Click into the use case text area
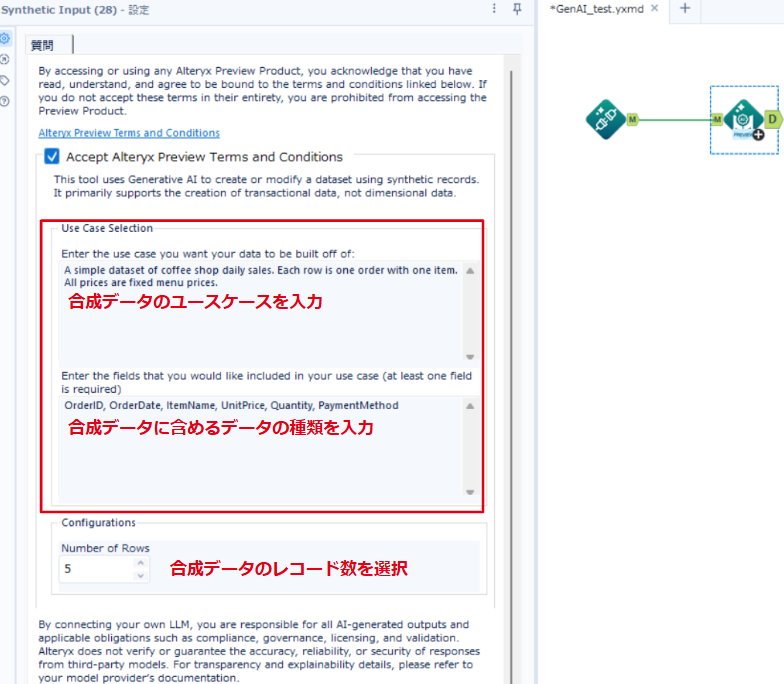This screenshot has height=684, width=784. pos(261,314)
